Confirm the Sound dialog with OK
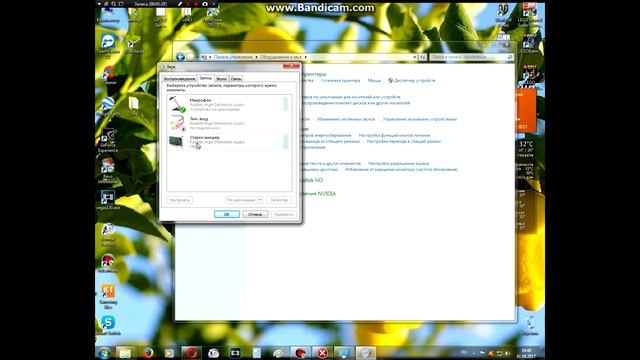Screen dimensions: 640x360 (227, 214)
